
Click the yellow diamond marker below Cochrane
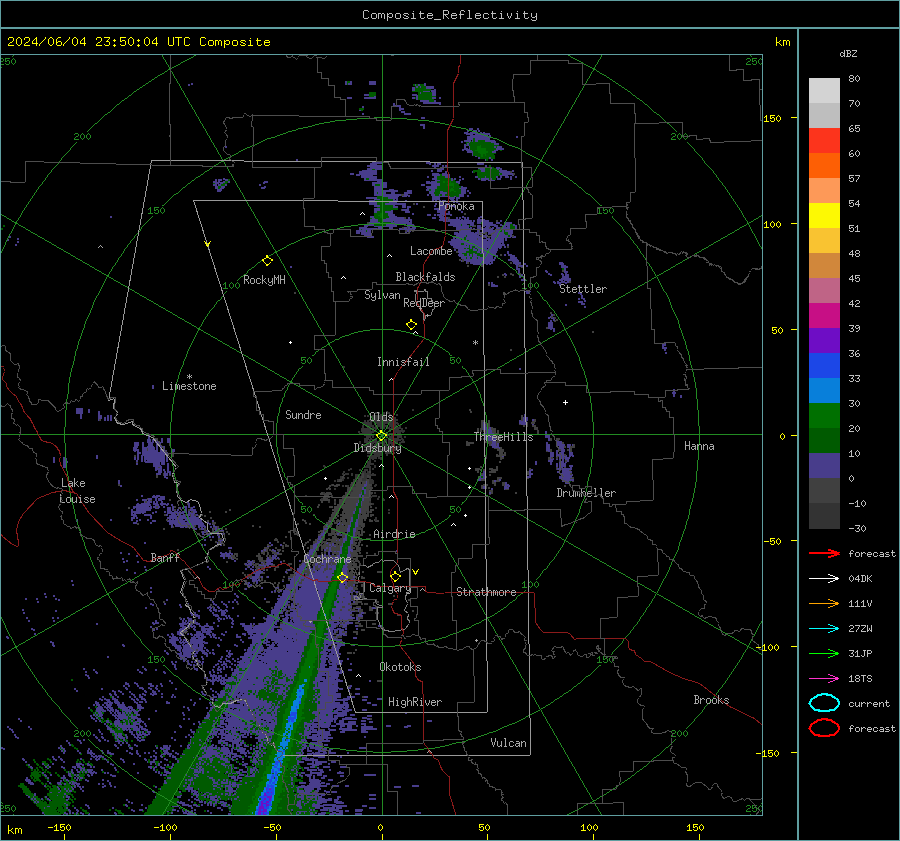pos(342,578)
